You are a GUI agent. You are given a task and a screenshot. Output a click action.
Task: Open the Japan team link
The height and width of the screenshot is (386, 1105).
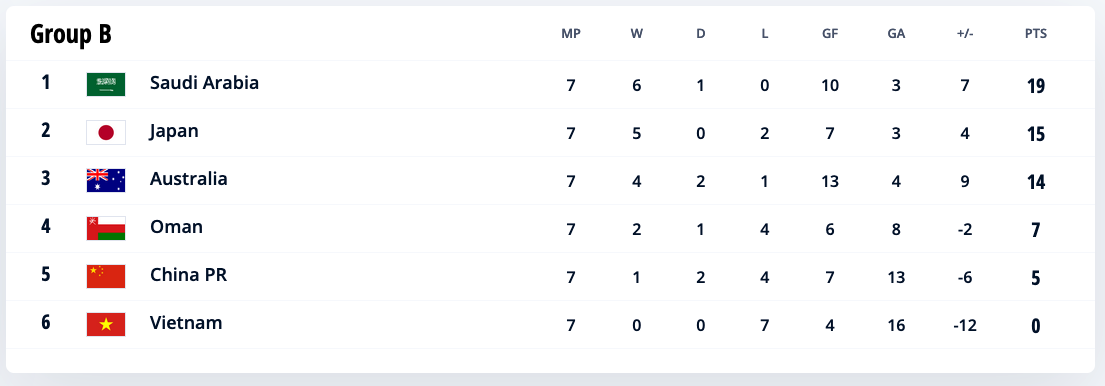point(174,132)
